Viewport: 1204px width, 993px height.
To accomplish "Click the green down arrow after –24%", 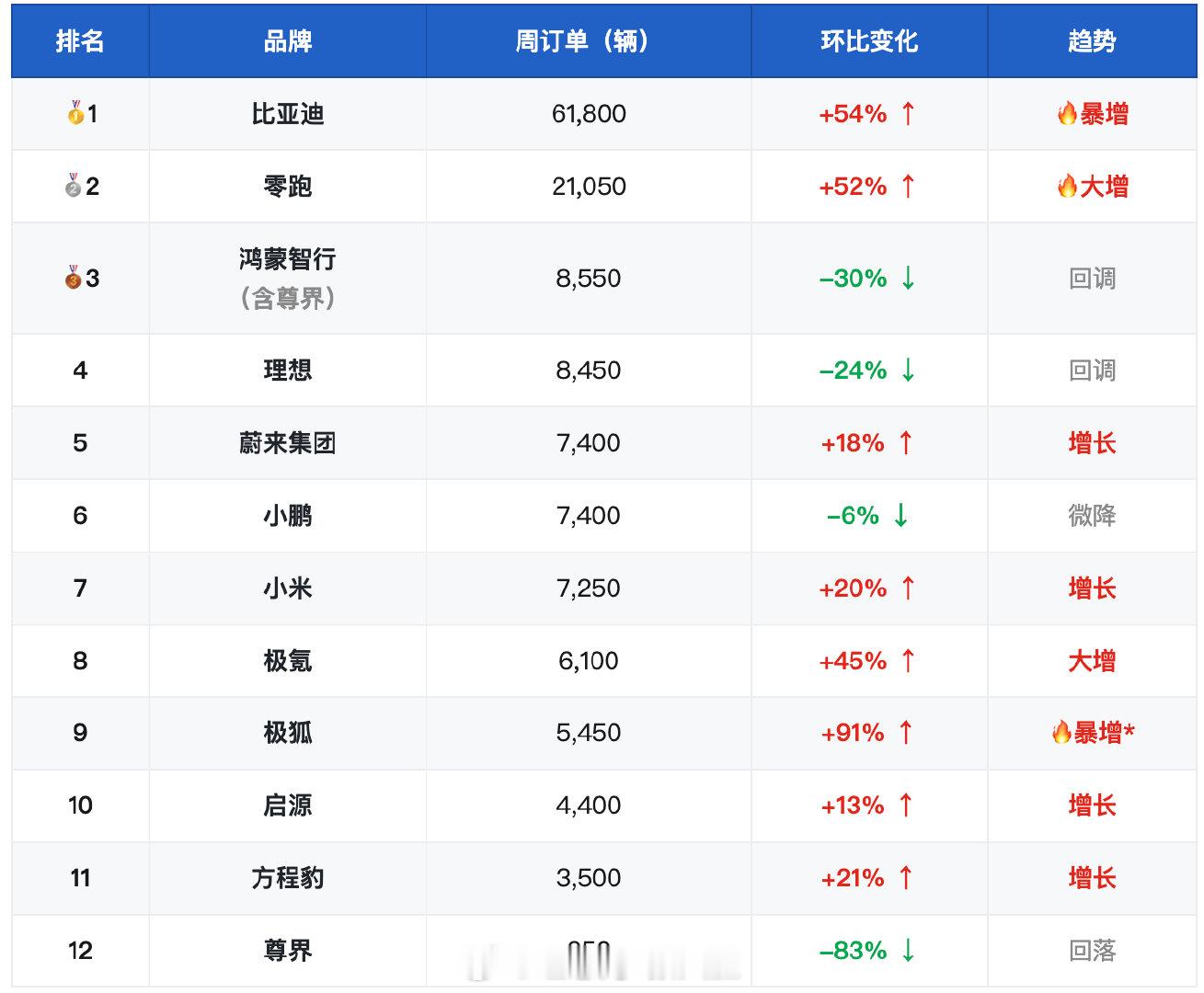I will (x=908, y=370).
